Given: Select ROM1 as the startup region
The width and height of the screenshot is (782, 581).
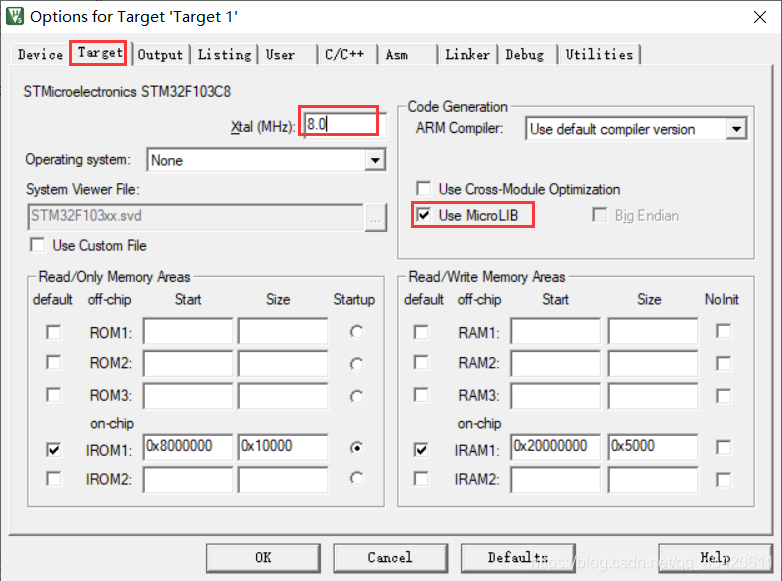Looking at the screenshot, I should (356, 332).
